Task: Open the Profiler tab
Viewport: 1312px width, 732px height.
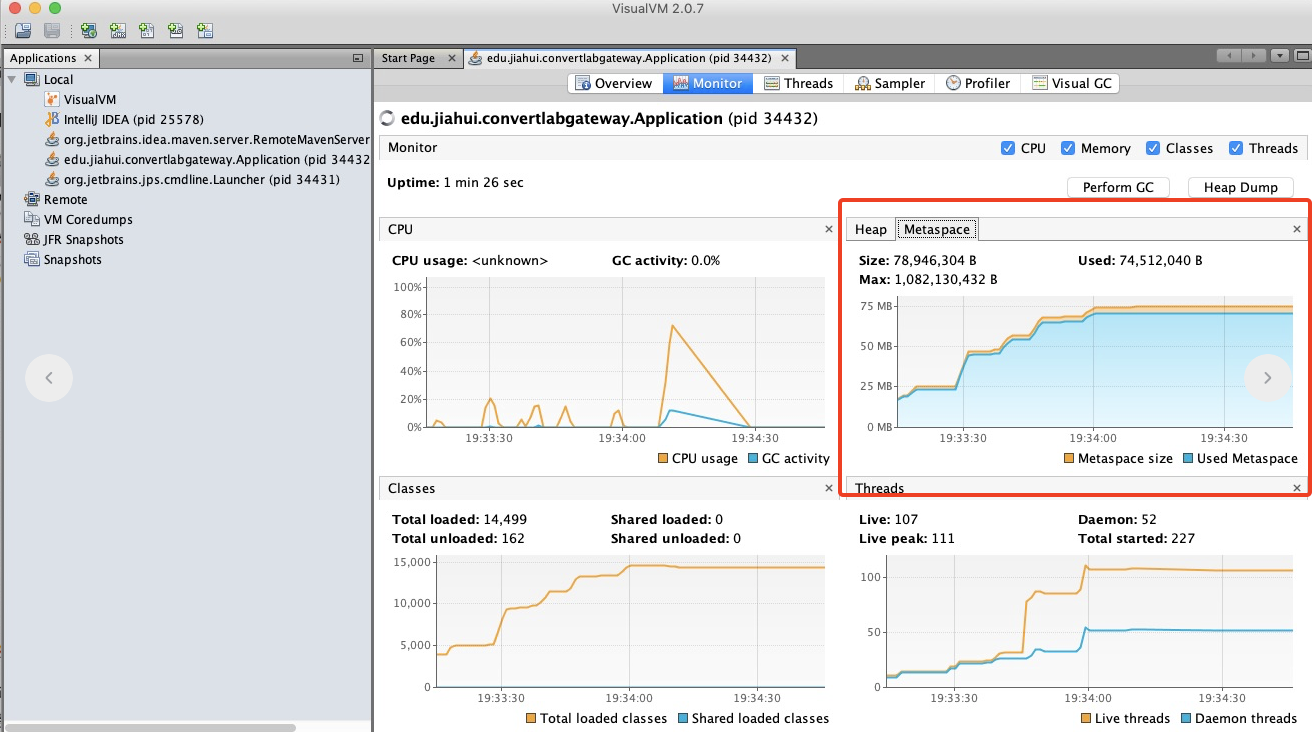Action: [x=978, y=83]
